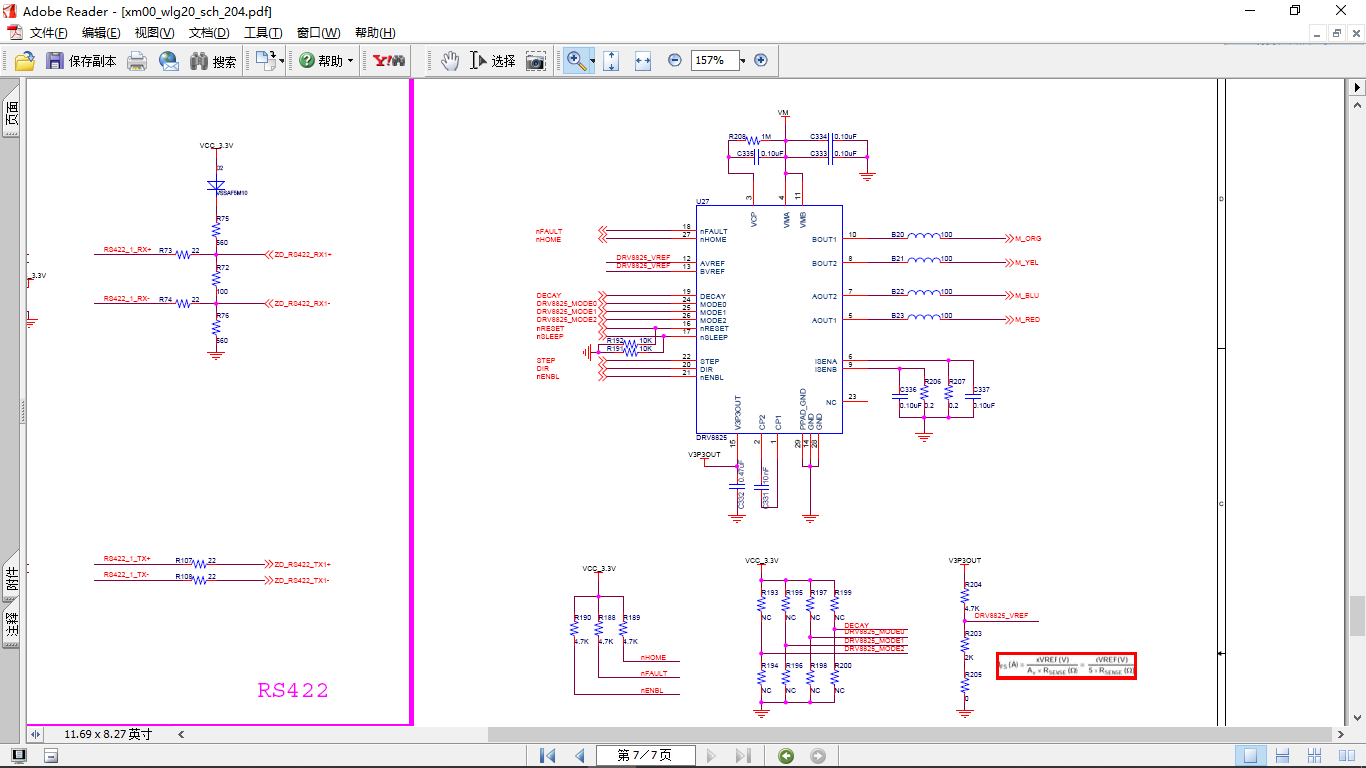Open the 编辑(E) menu
1366x768 pixels.
pyautogui.click(x=101, y=33)
